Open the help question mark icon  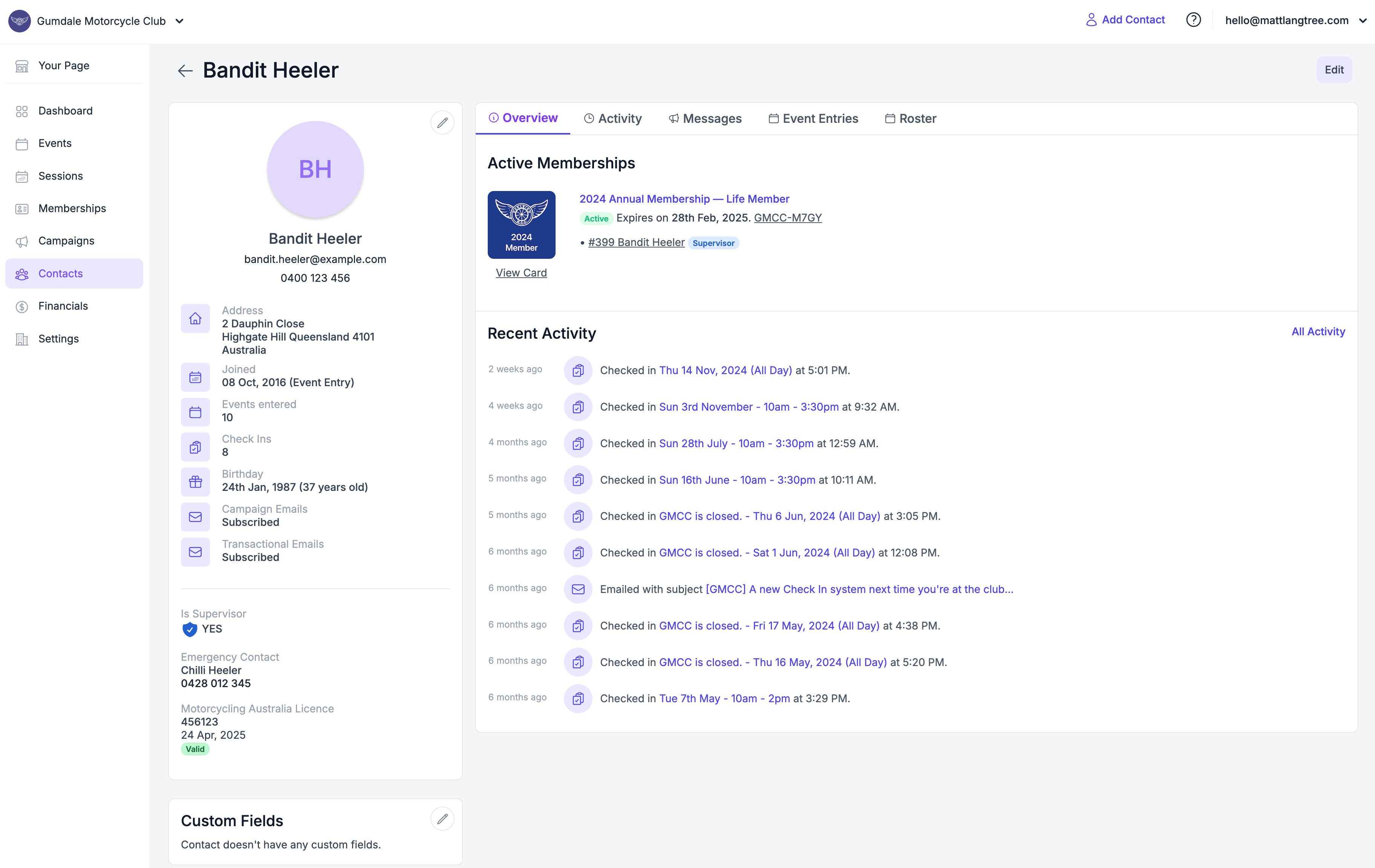(x=1193, y=20)
